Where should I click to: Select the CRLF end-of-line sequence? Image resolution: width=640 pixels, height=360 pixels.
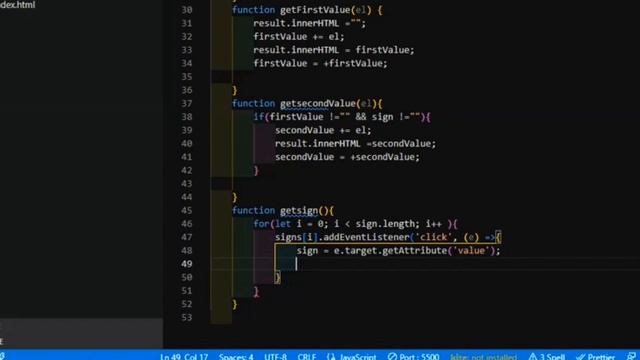click(307, 357)
